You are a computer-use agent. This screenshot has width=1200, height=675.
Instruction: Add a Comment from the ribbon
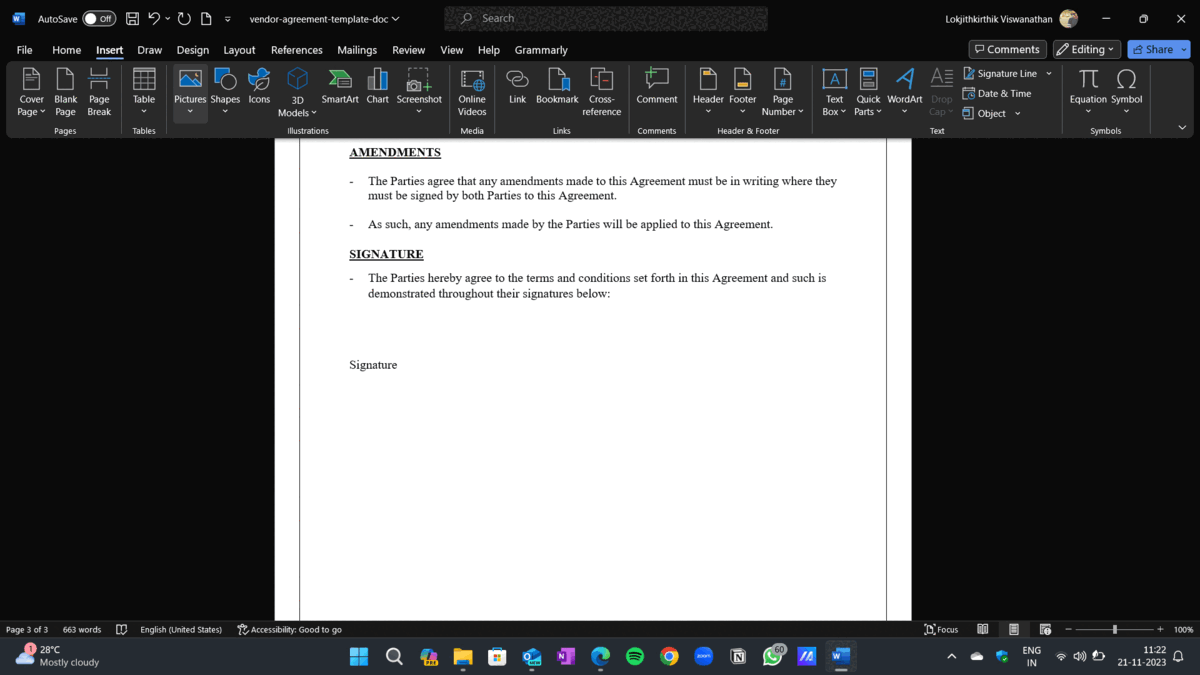tap(657, 87)
